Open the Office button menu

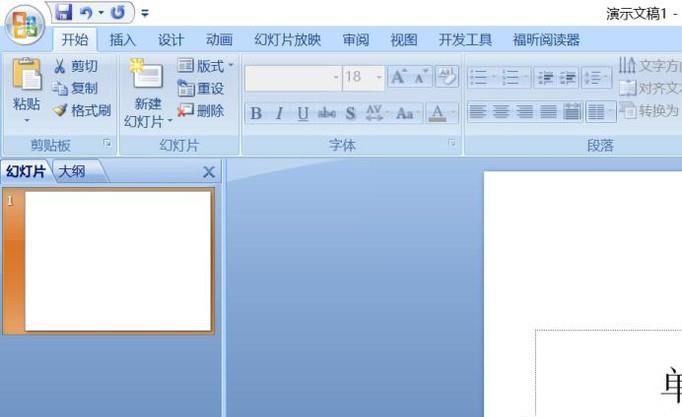(25, 25)
